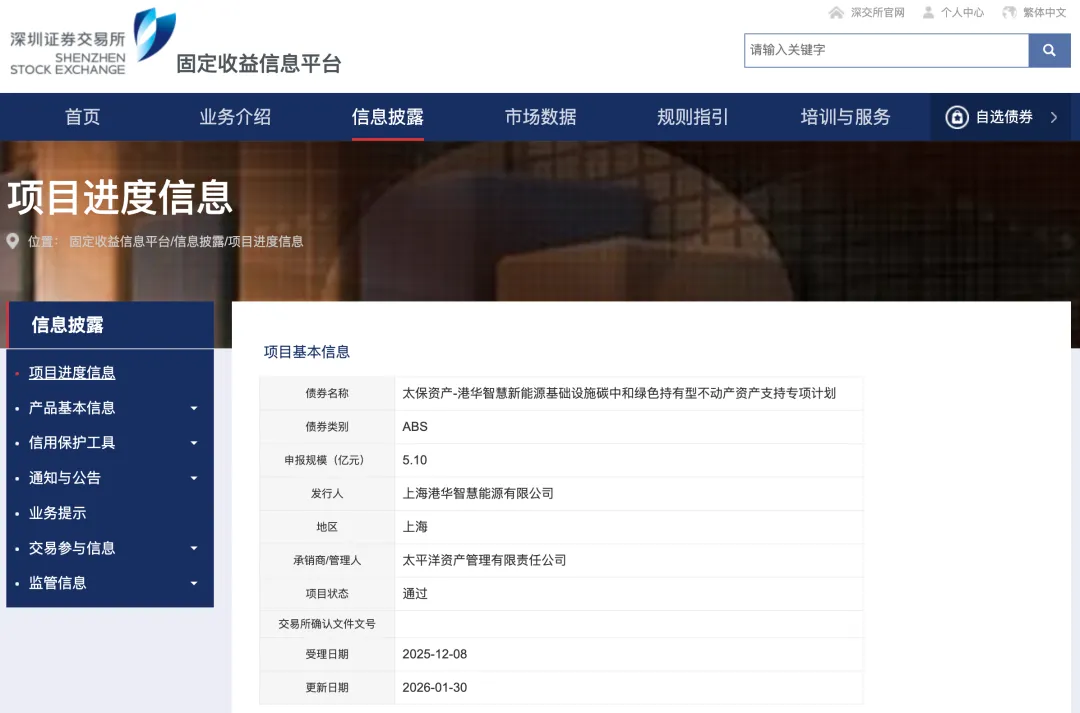Click the 交易所确认文件文号 label cell

pos(327,624)
